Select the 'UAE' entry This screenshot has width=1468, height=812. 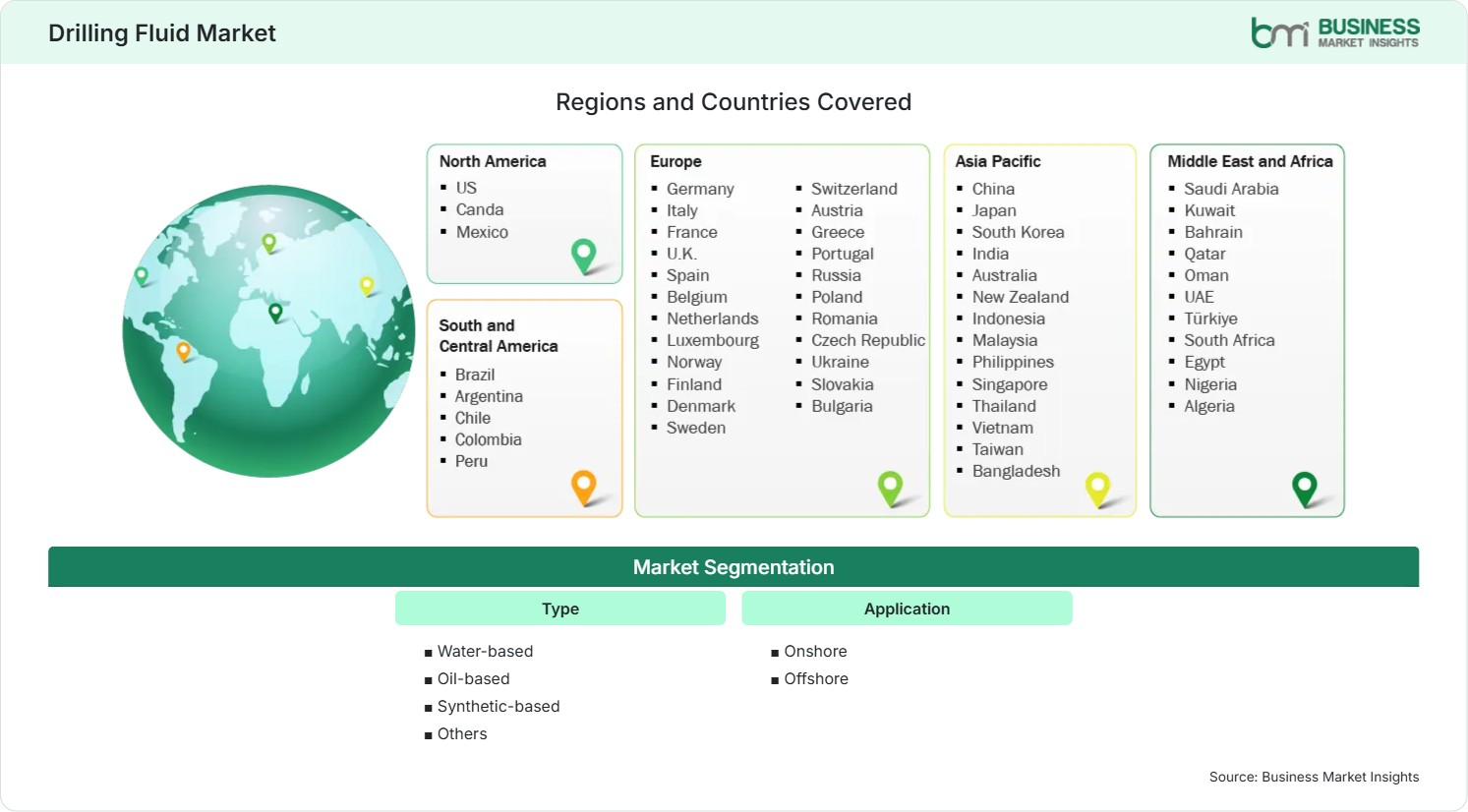[x=1199, y=297]
